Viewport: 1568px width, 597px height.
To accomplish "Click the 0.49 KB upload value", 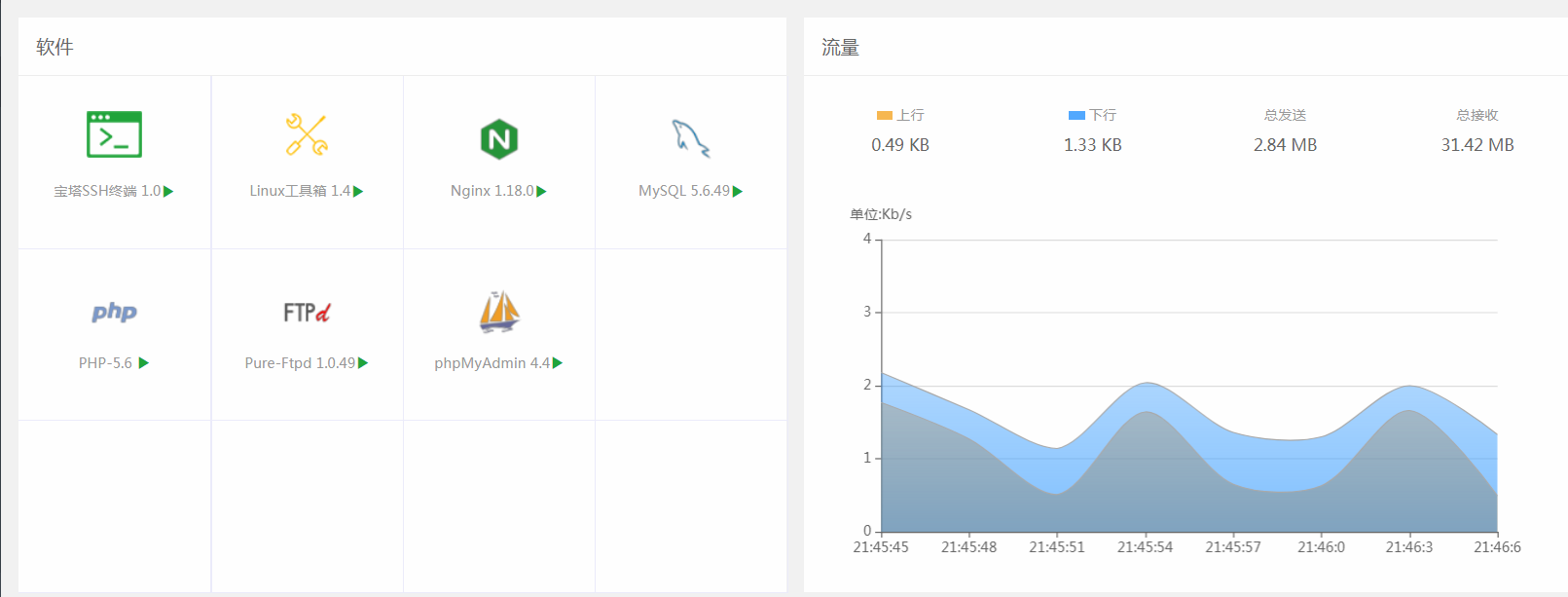I will pyautogui.click(x=900, y=145).
